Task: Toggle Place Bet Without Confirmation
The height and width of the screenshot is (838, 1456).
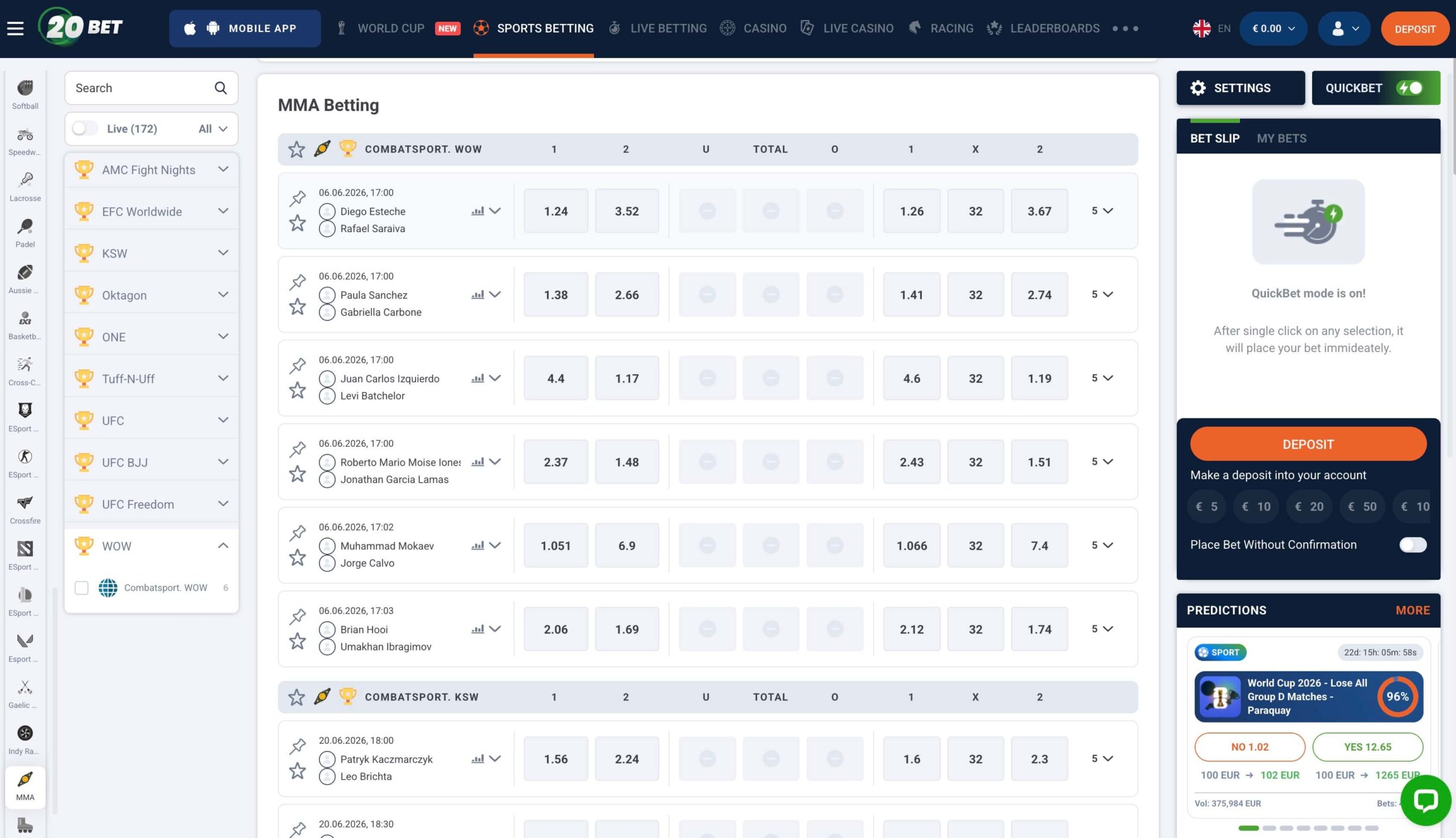Action: (x=1413, y=545)
